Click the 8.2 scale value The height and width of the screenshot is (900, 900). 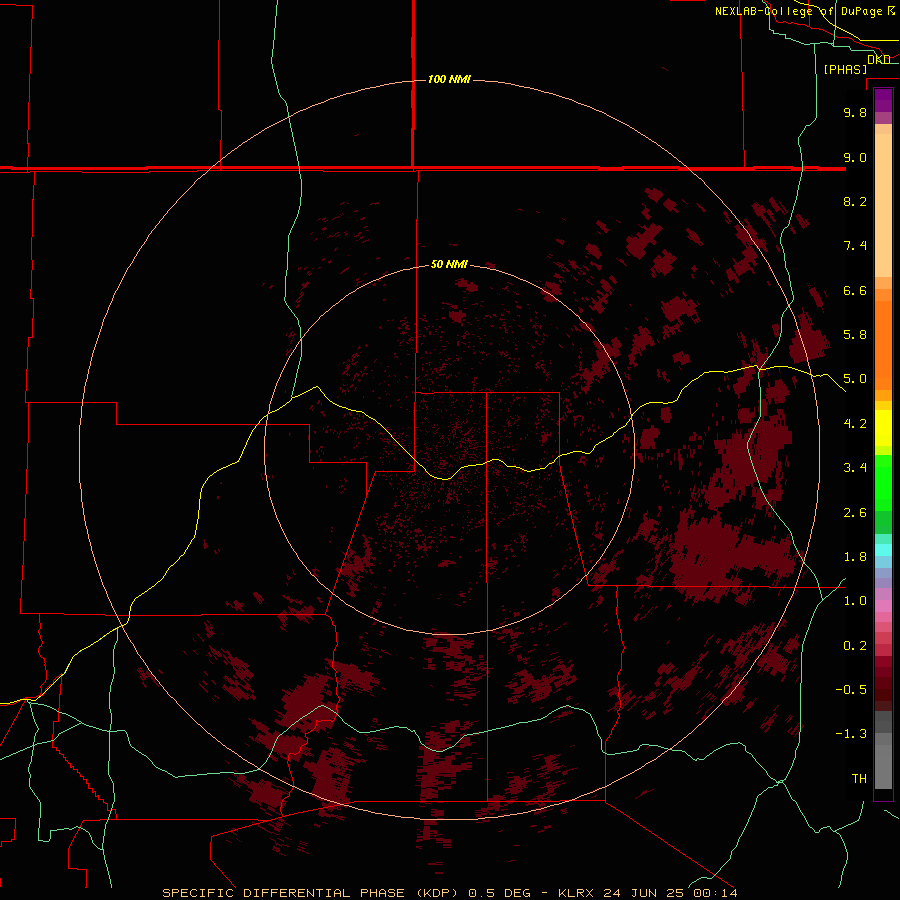[855, 201]
